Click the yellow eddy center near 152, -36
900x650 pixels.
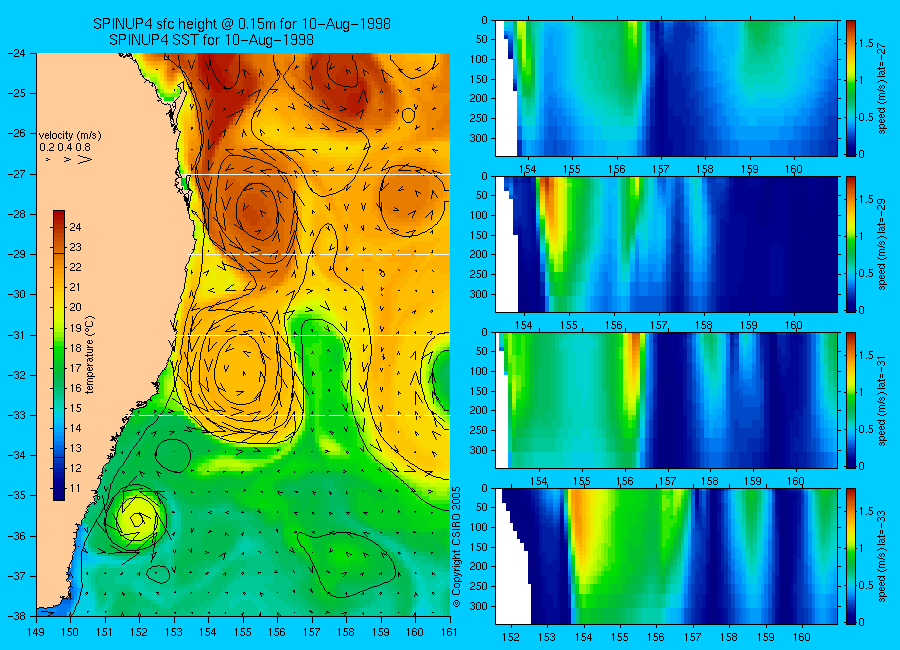coord(137,519)
